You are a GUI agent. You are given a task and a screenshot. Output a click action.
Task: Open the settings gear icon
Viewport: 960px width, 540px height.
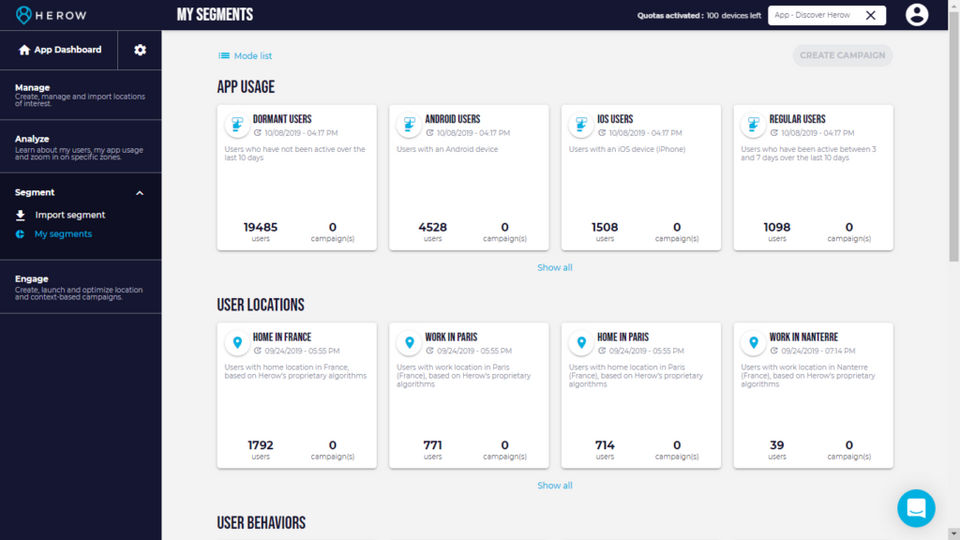[x=140, y=50]
